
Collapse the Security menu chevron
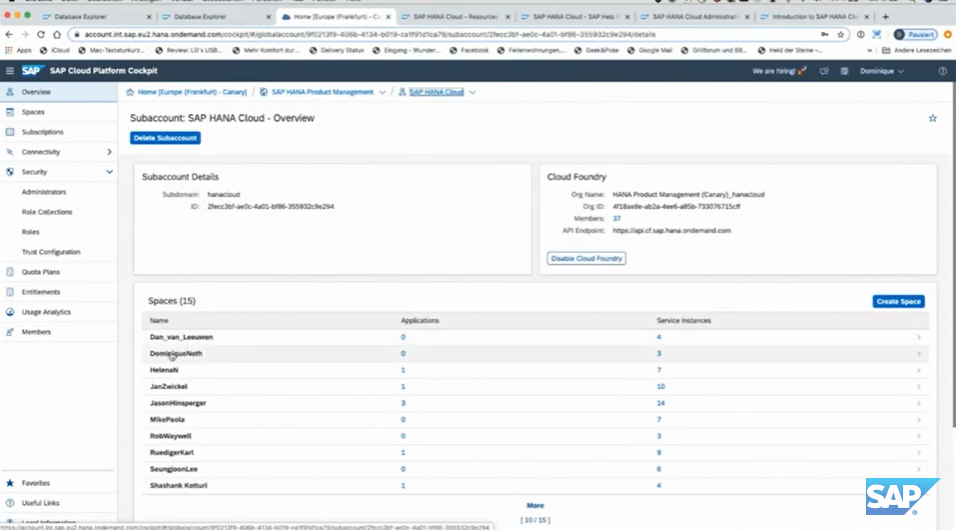pyautogui.click(x=109, y=172)
